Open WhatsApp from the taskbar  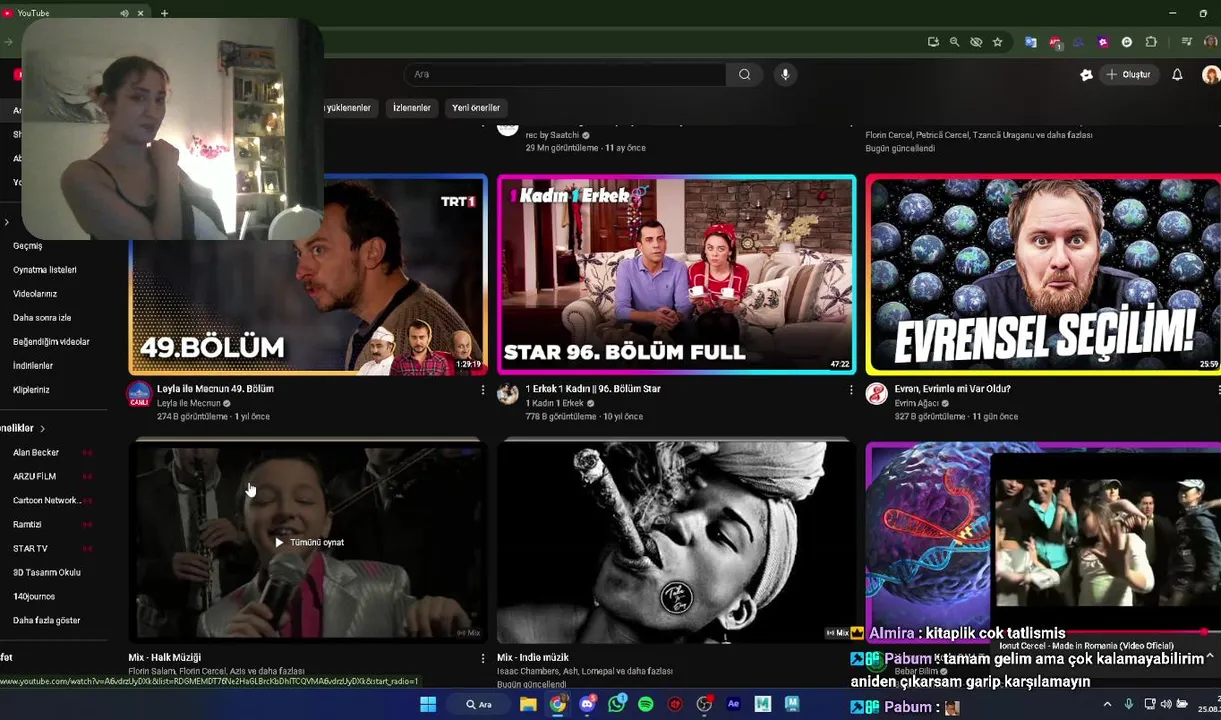coord(617,705)
